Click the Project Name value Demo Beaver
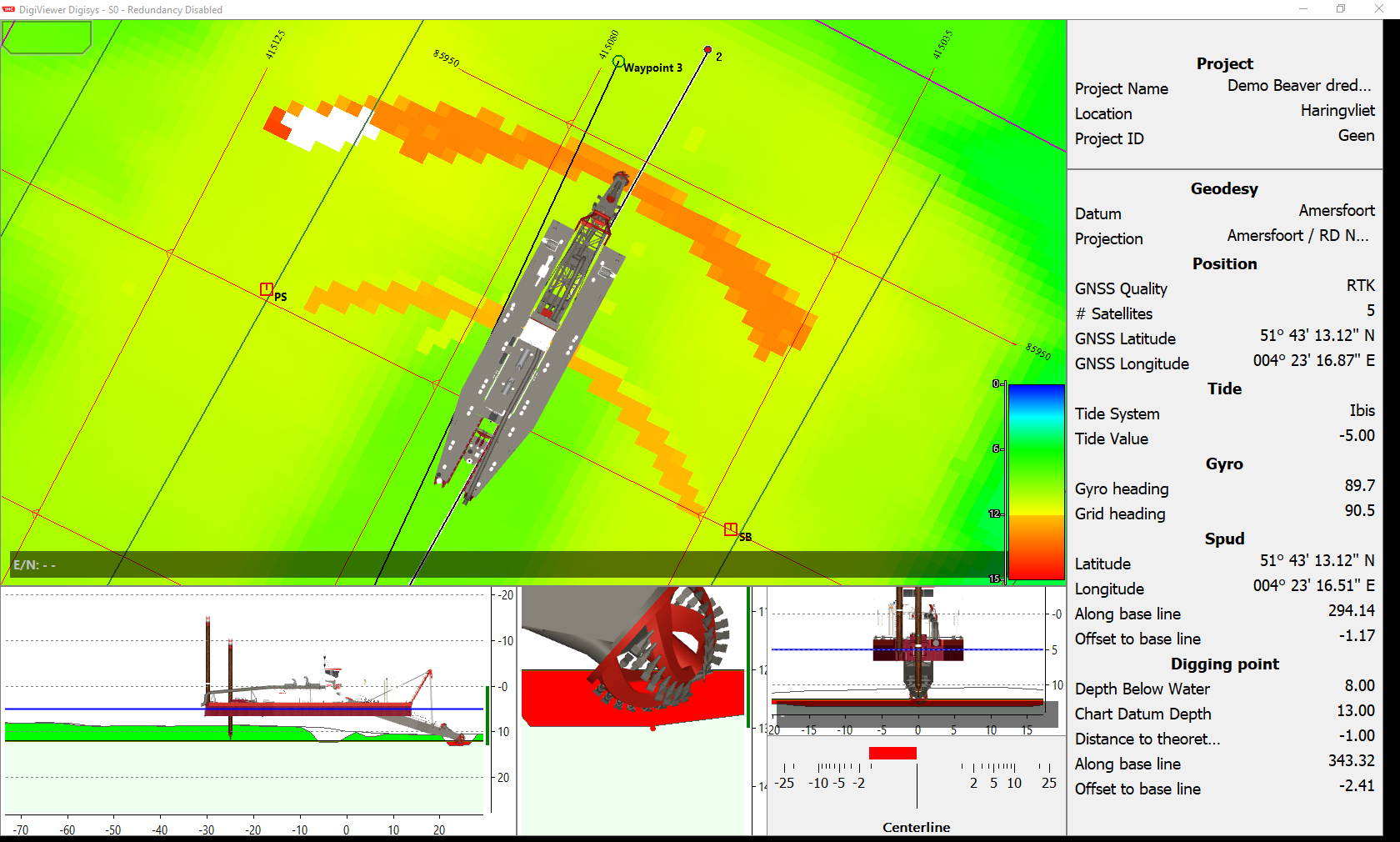 pos(1298,86)
